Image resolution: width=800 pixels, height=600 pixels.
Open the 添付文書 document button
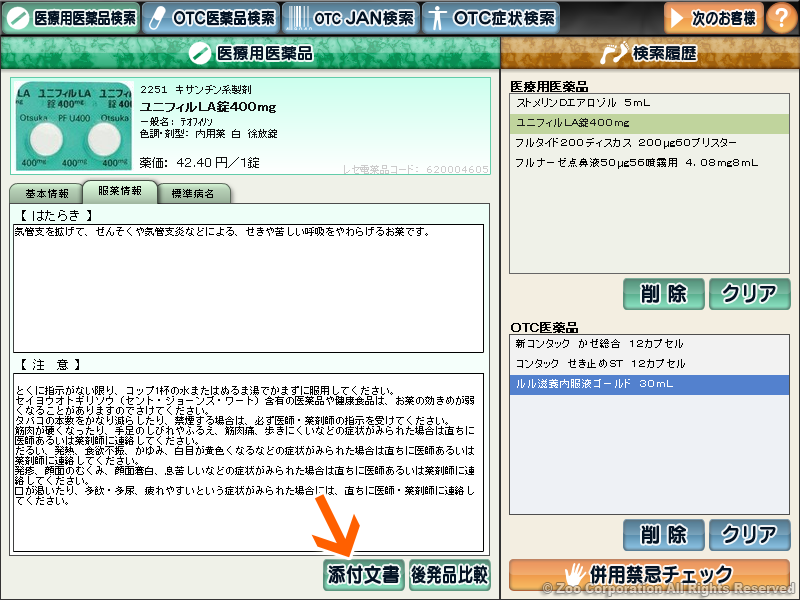364,575
